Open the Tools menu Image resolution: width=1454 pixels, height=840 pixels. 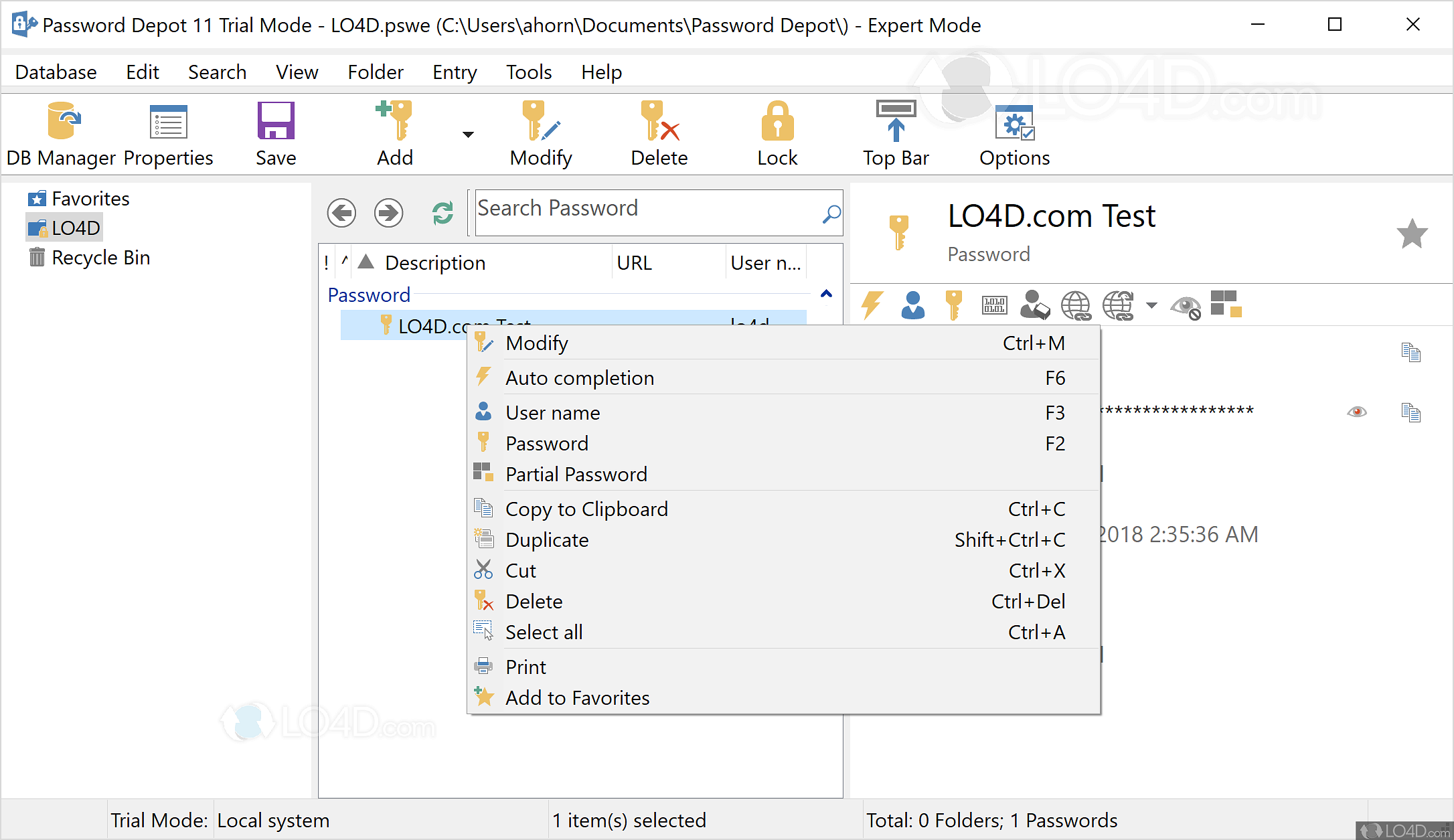click(x=528, y=72)
